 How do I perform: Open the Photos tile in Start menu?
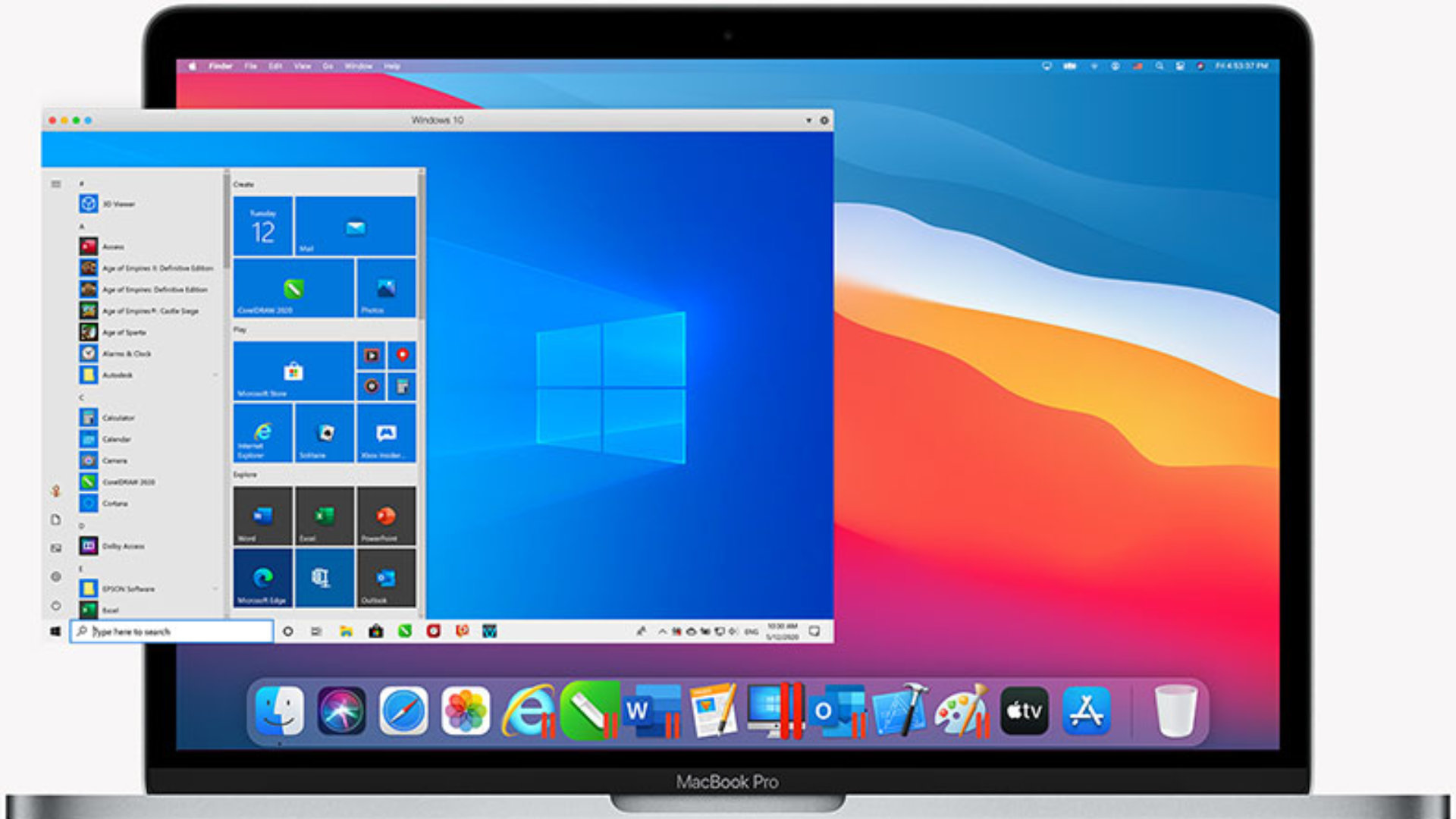click(x=386, y=288)
